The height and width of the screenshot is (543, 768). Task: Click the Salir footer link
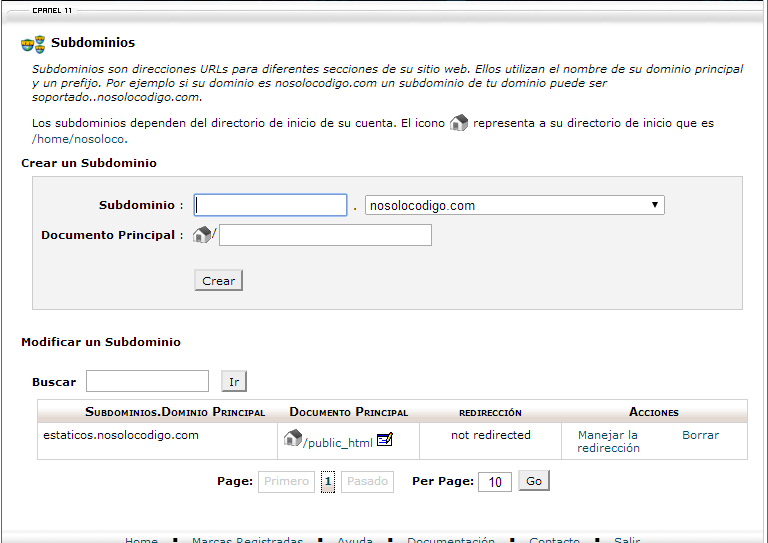click(x=627, y=540)
